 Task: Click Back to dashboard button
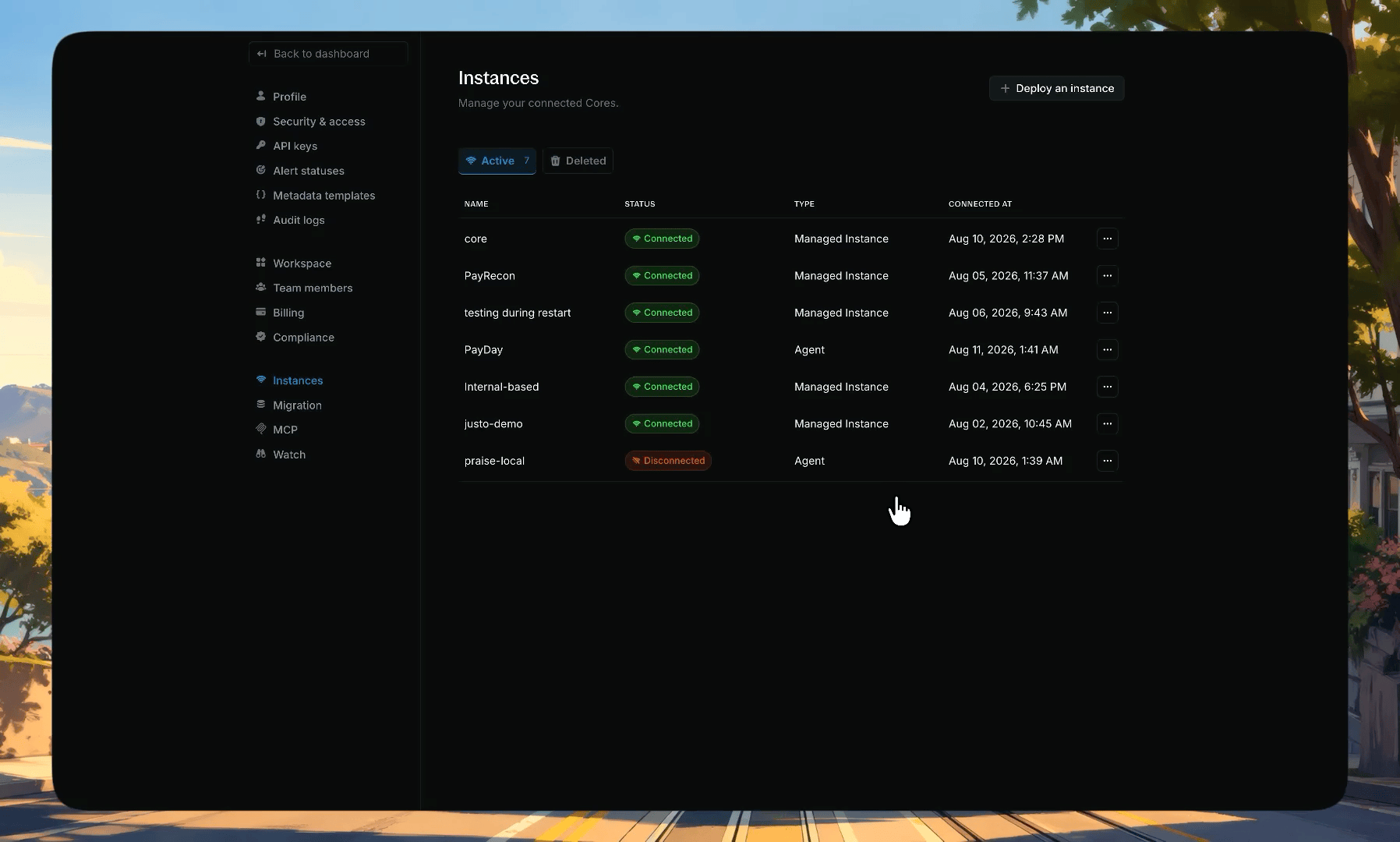pyautogui.click(x=328, y=54)
